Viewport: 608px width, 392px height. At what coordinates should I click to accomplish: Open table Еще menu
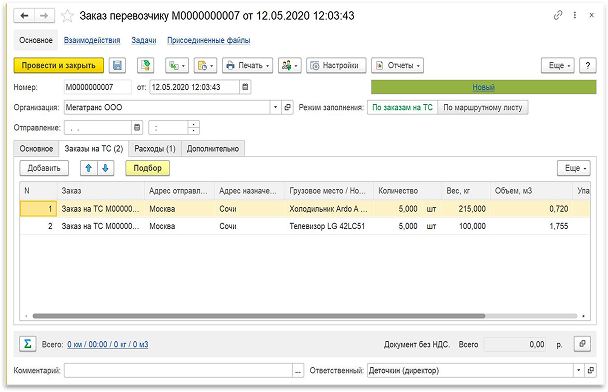click(x=574, y=168)
